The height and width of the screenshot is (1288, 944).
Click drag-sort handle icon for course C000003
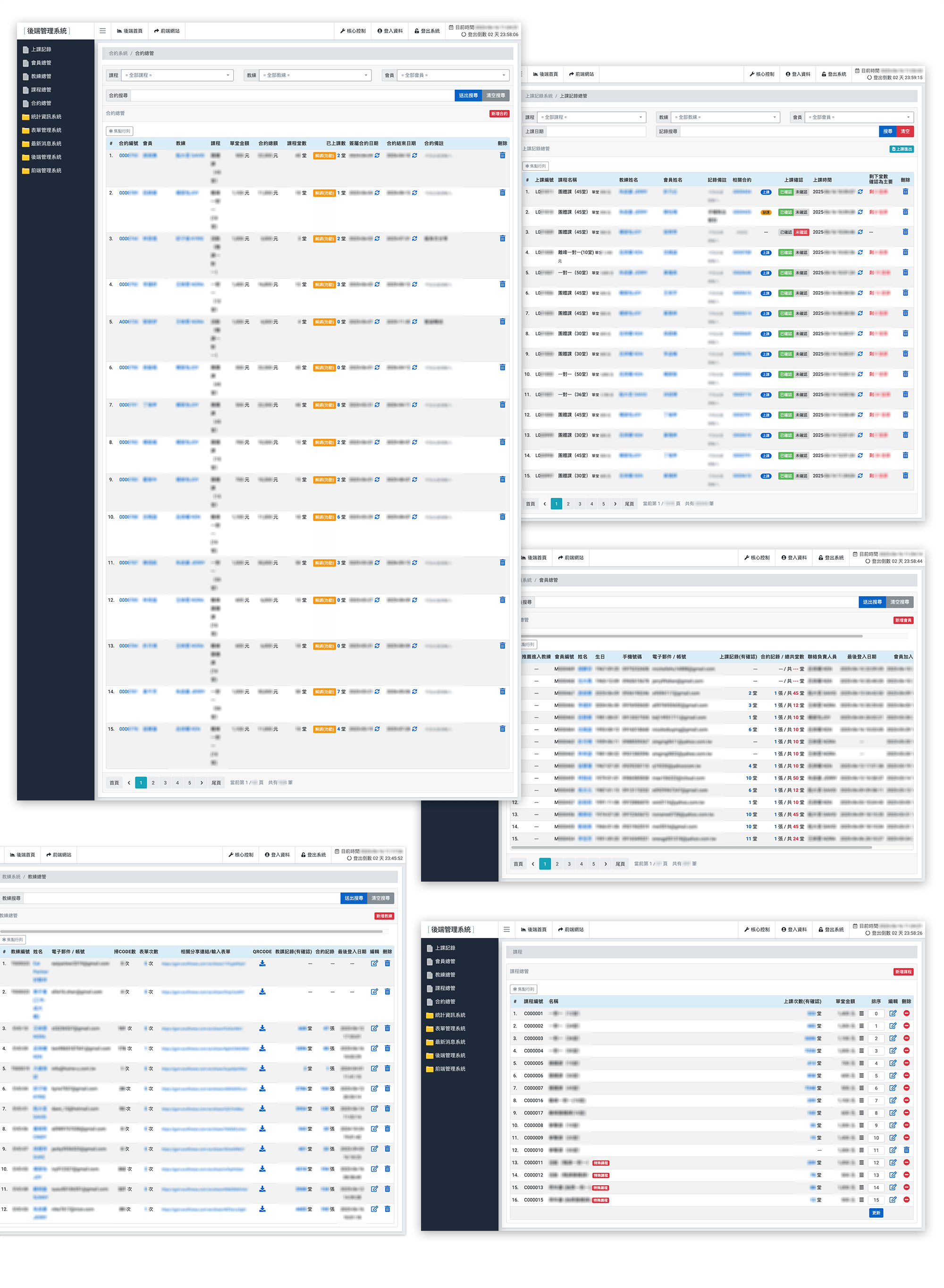click(x=861, y=1038)
